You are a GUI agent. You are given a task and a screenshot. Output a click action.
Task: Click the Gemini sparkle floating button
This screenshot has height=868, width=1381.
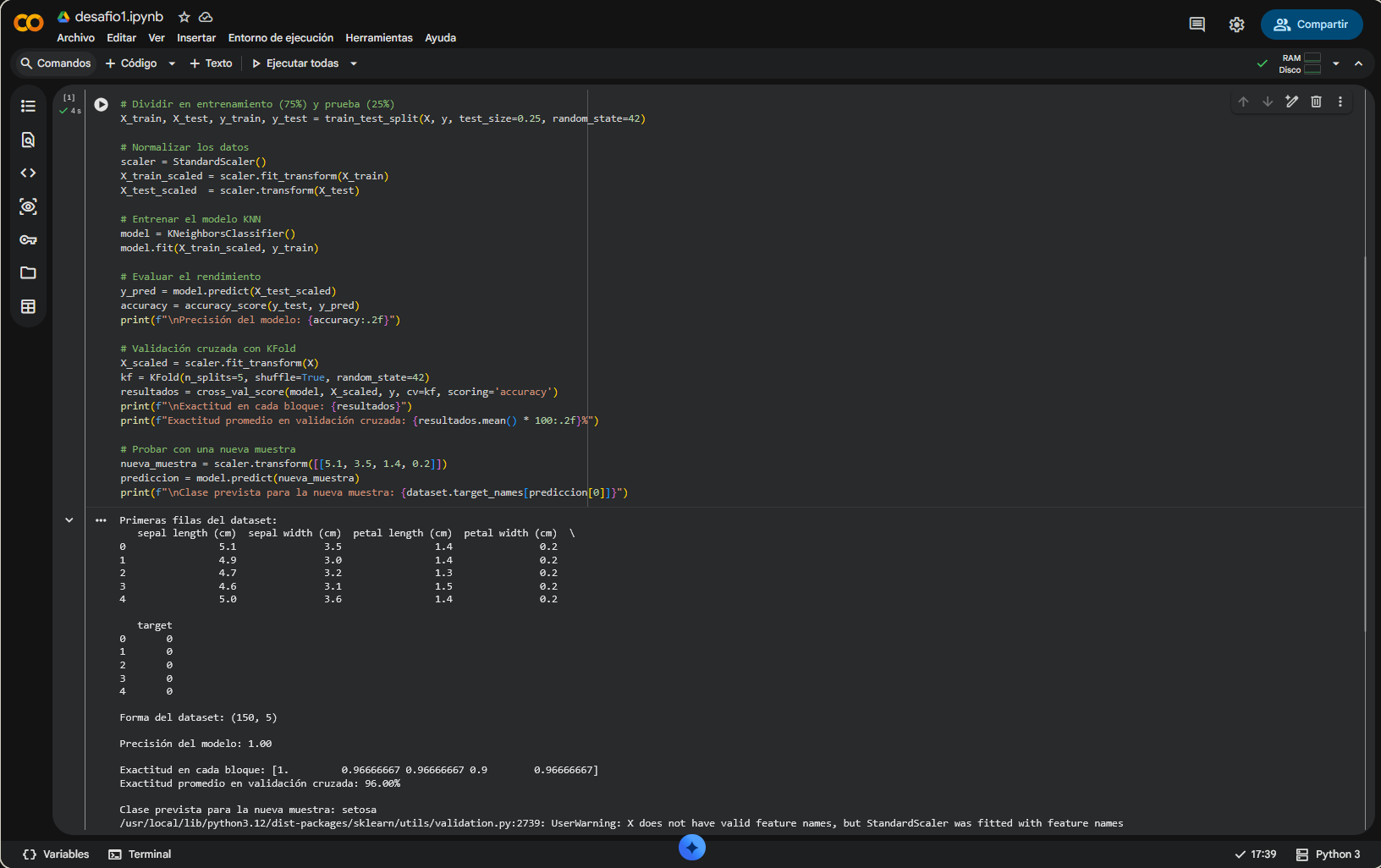point(692,847)
